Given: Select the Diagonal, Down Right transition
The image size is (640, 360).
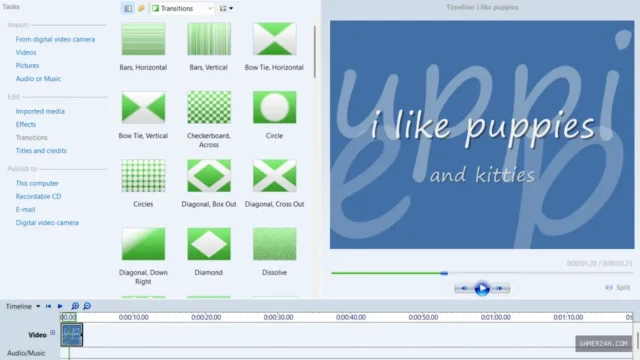Looking at the screenshot, I should point(143,244).
